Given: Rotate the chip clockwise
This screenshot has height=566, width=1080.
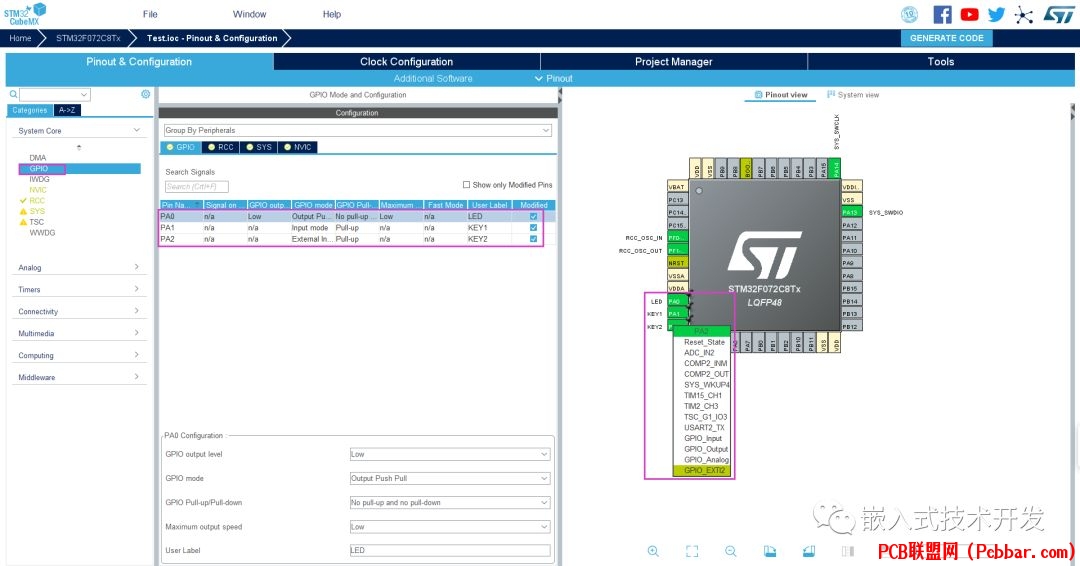Looking at the screenshot, I should coord(770,551).
